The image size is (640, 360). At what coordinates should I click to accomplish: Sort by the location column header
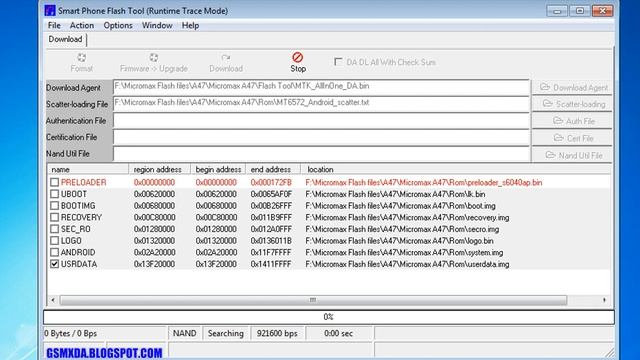point(456,169)
